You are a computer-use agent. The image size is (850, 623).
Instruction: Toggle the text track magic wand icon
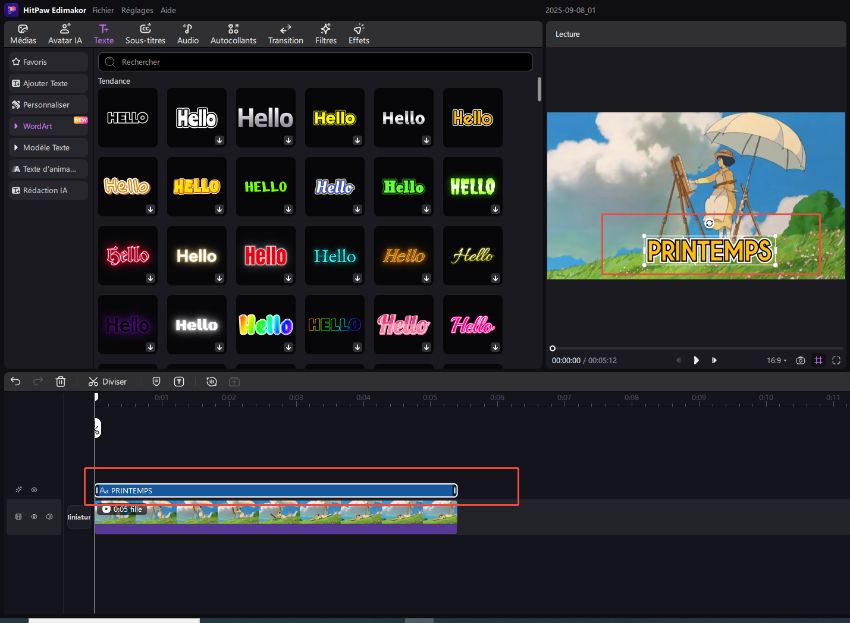coord(19,490)
